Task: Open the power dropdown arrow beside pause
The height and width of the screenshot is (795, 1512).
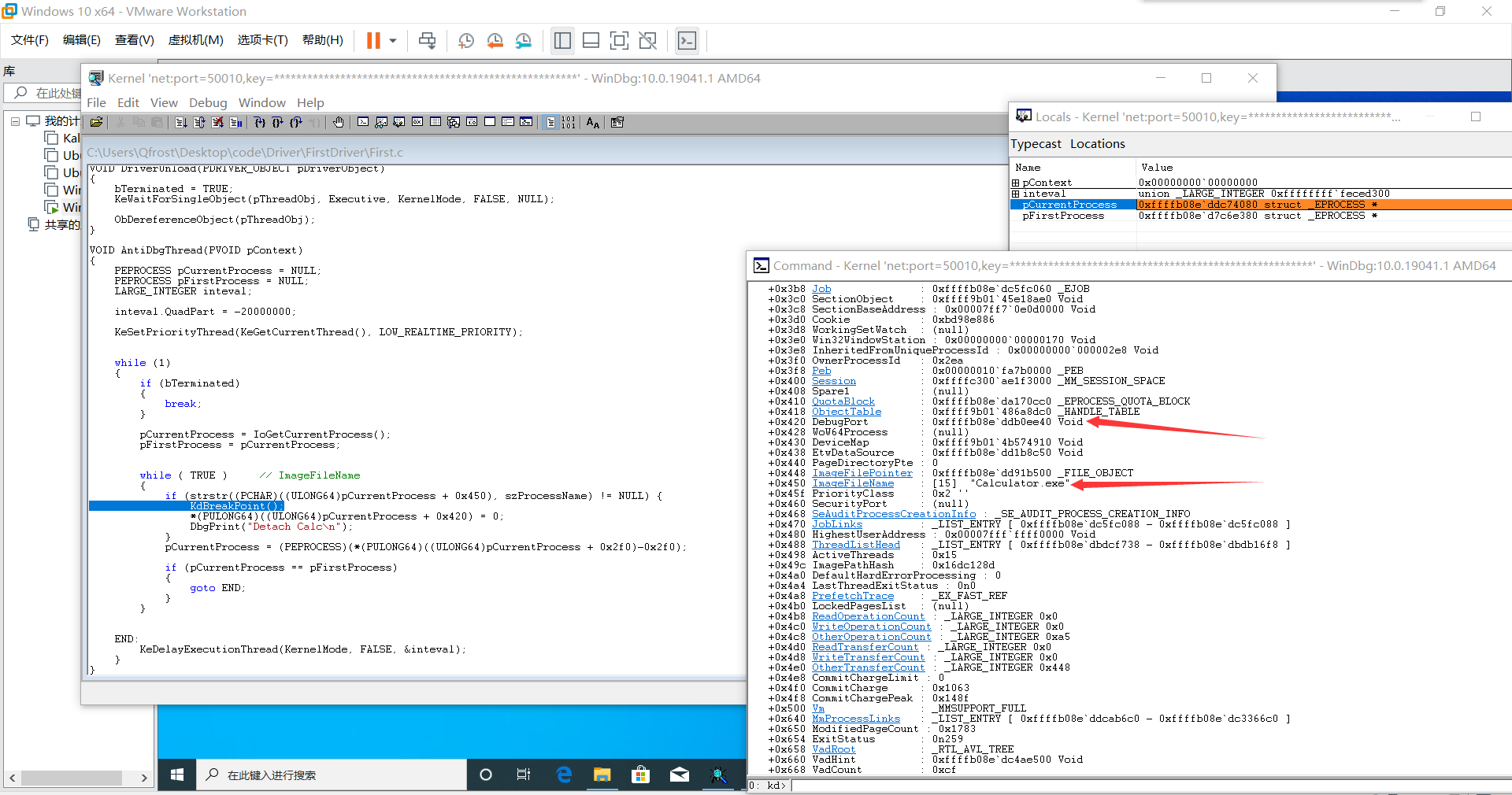Action: 392,41
